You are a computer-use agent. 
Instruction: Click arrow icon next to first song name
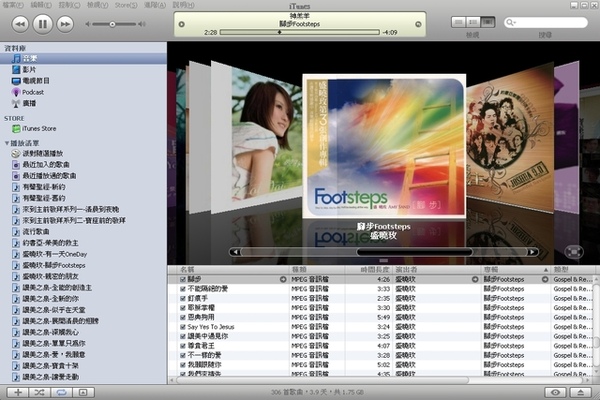tap(283, 279)
